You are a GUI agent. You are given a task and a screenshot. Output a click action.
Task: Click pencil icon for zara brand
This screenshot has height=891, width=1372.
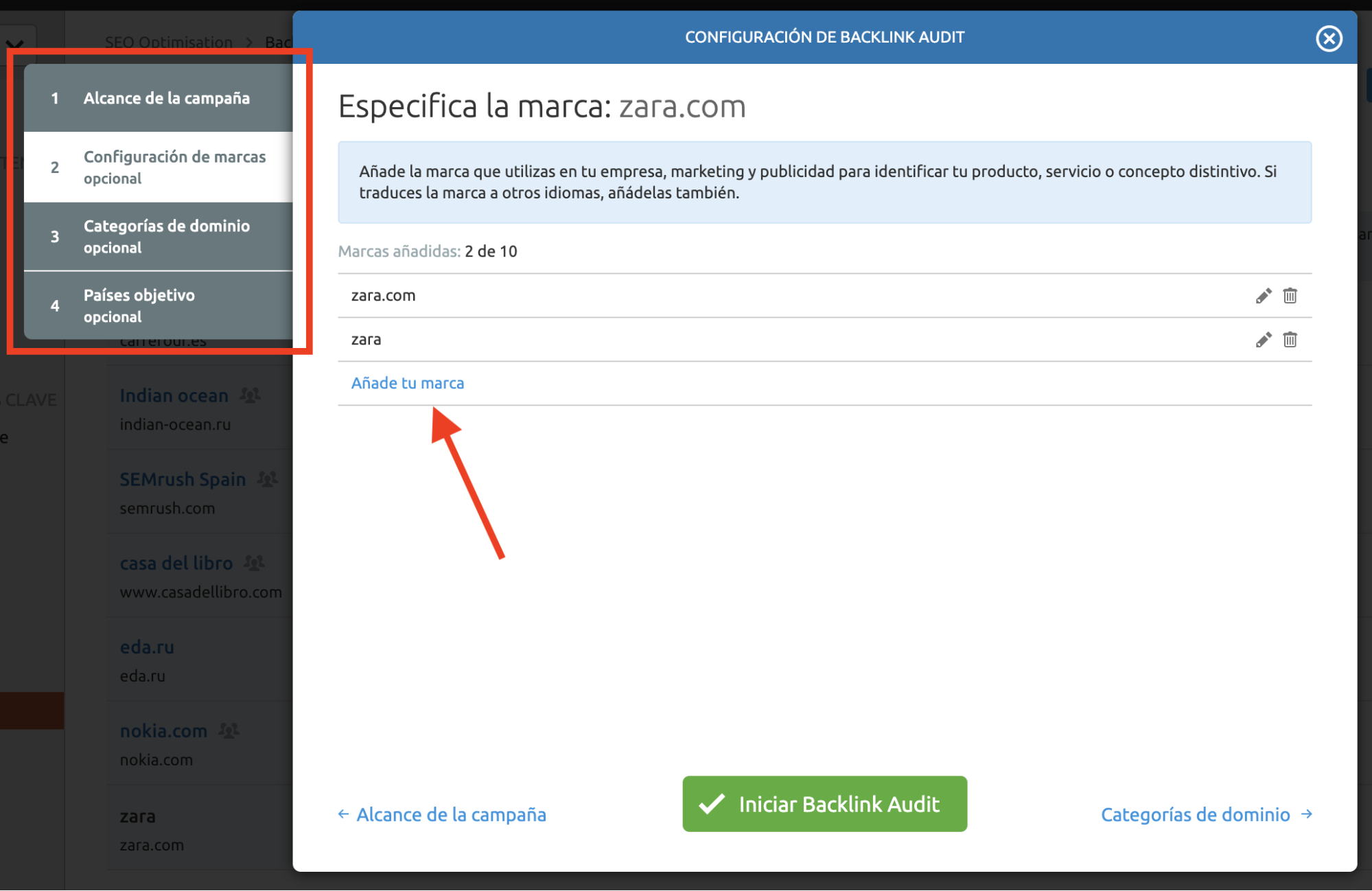(x=1263, y=340)
